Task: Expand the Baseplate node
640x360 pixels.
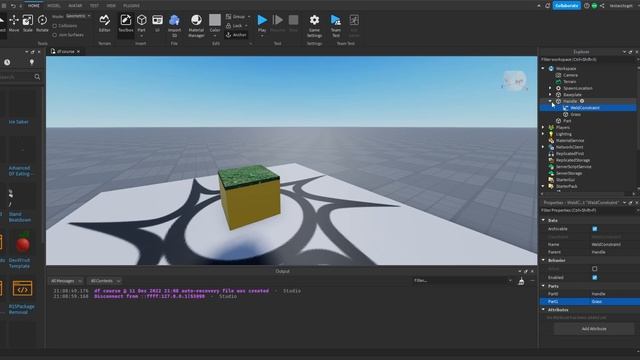Action: 551,95
